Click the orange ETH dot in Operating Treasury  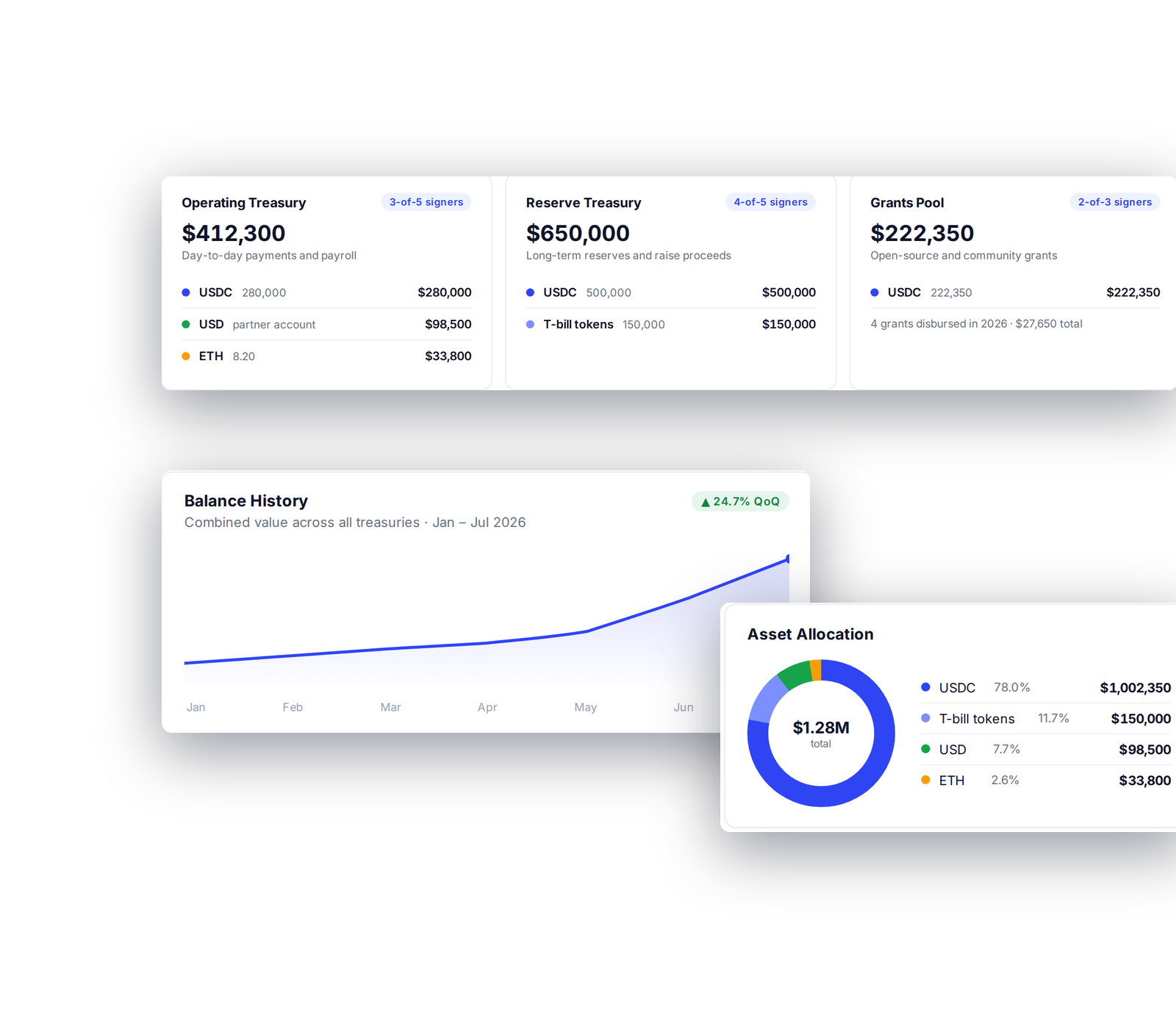186,356
